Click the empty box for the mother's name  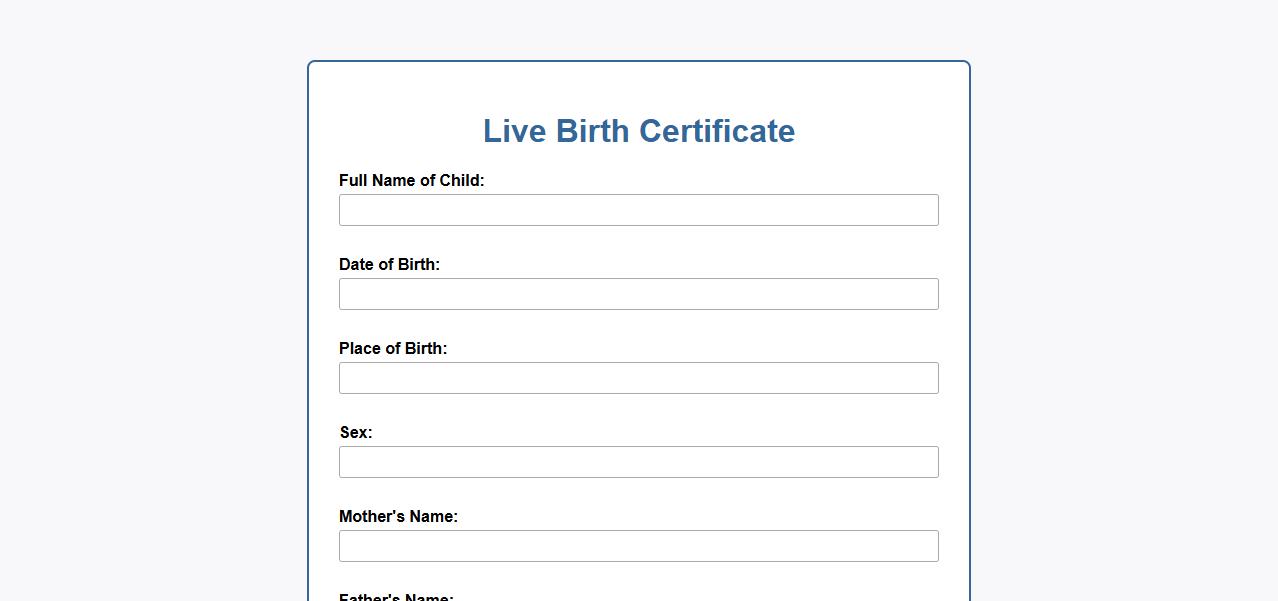click(638, 546)
